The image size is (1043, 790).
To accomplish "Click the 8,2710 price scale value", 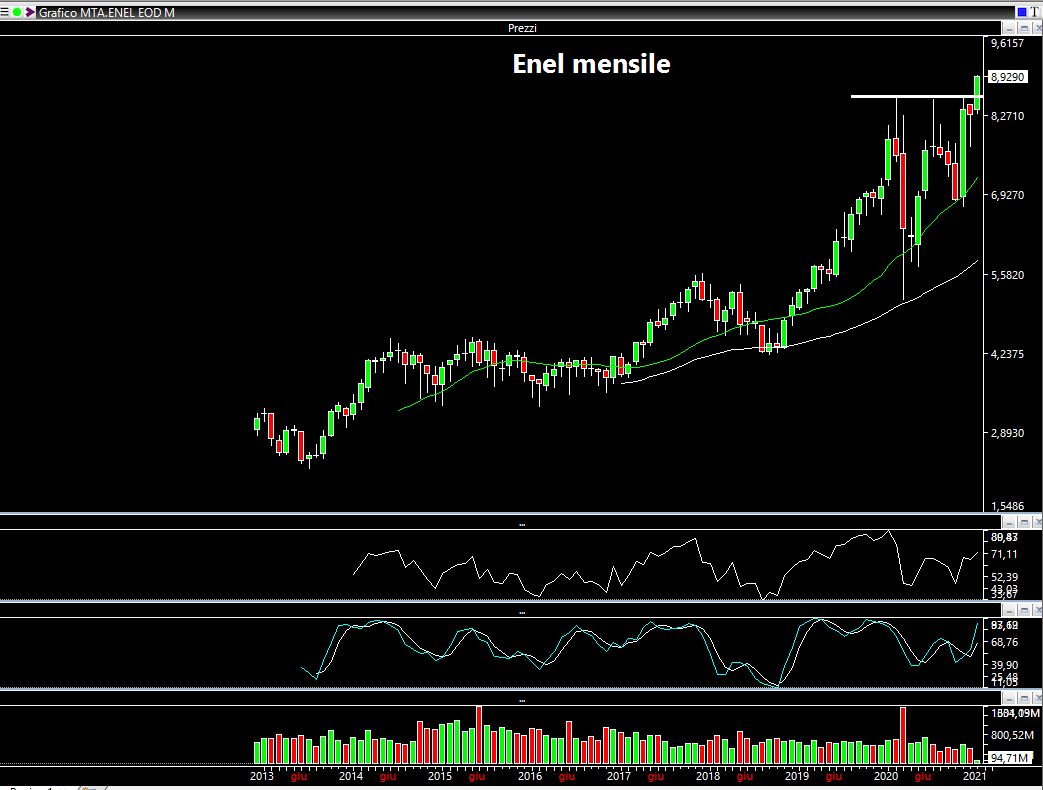I will pos(1007,116).
